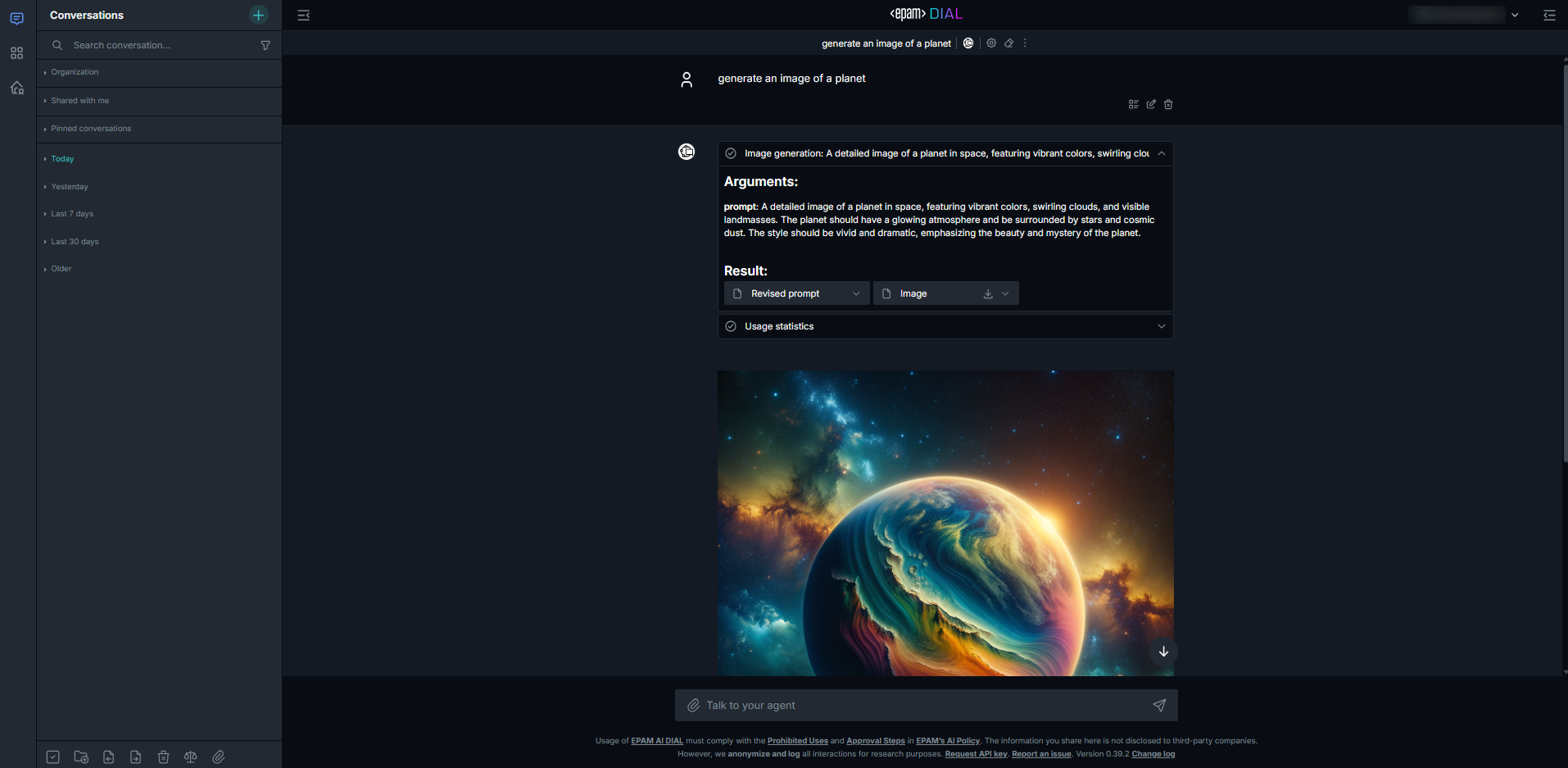
Task: Open the conversation filter funnel icon
Action: 265,45
